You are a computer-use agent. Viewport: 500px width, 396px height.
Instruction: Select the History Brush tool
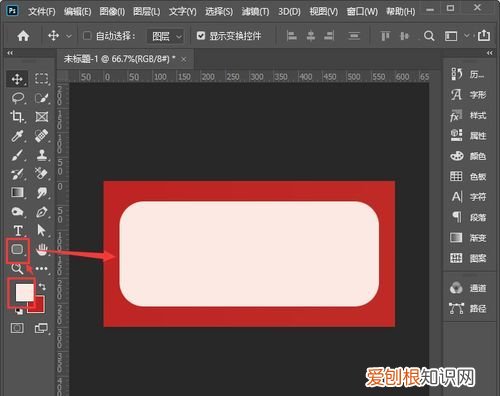(17, 174)
